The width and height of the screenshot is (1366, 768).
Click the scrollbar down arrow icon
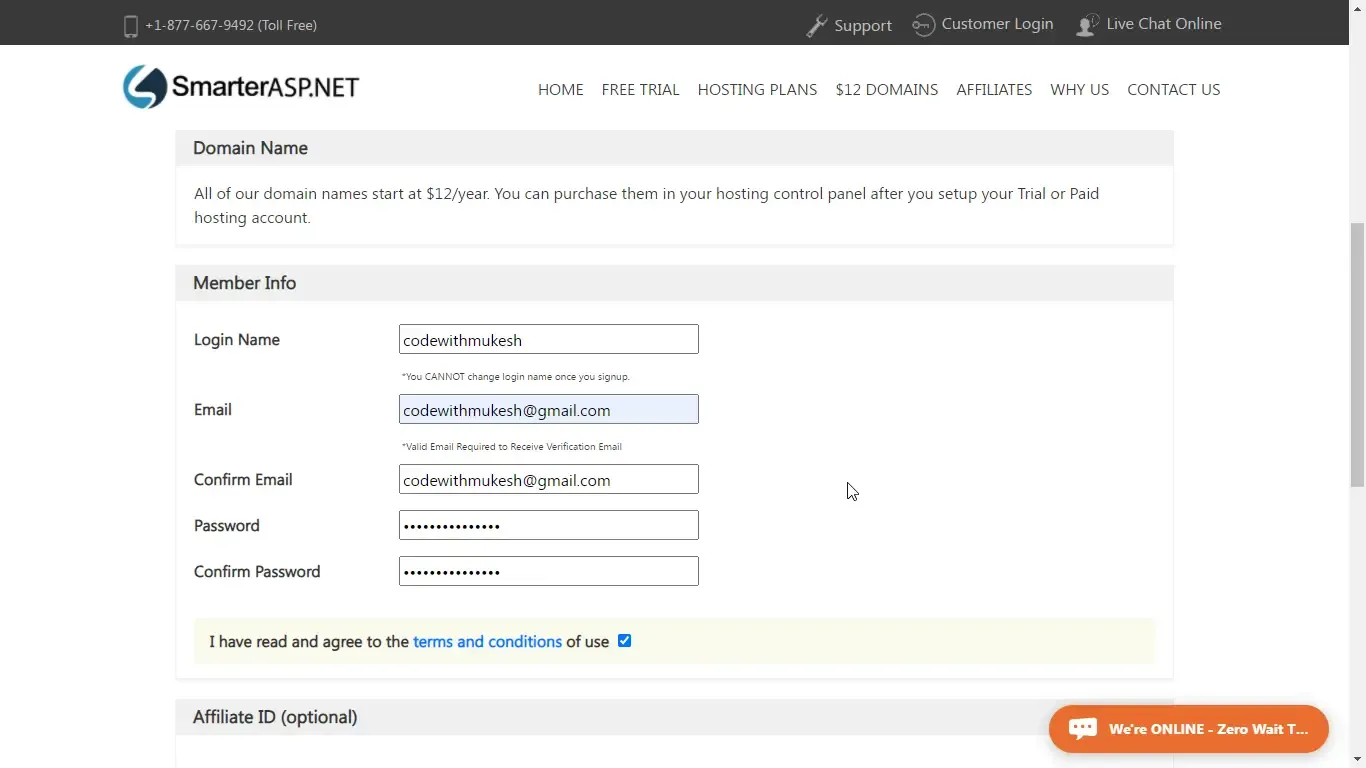coord(1358,760)
